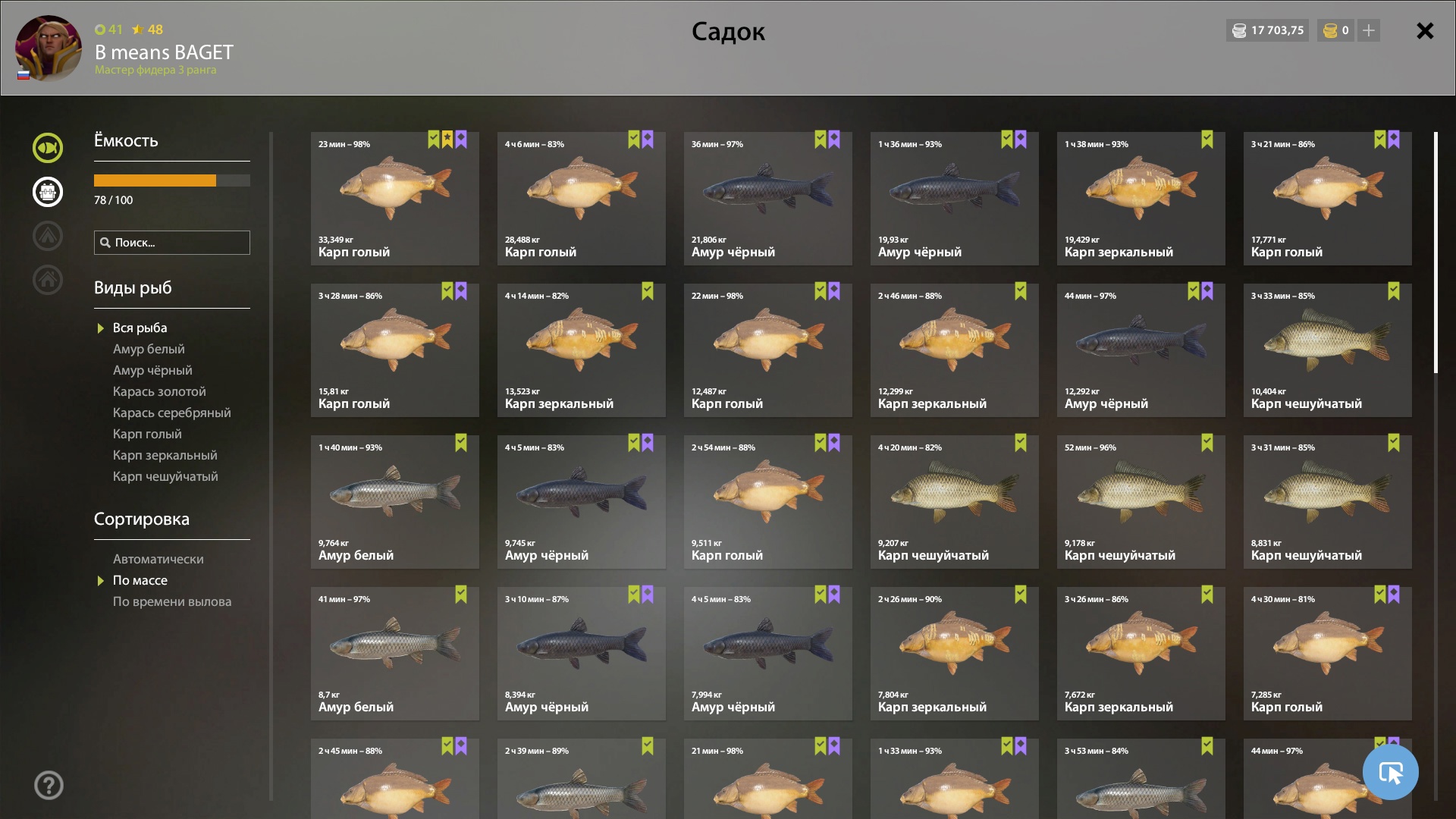
Task: Click the fish search input field
Action: pos(172,243)
